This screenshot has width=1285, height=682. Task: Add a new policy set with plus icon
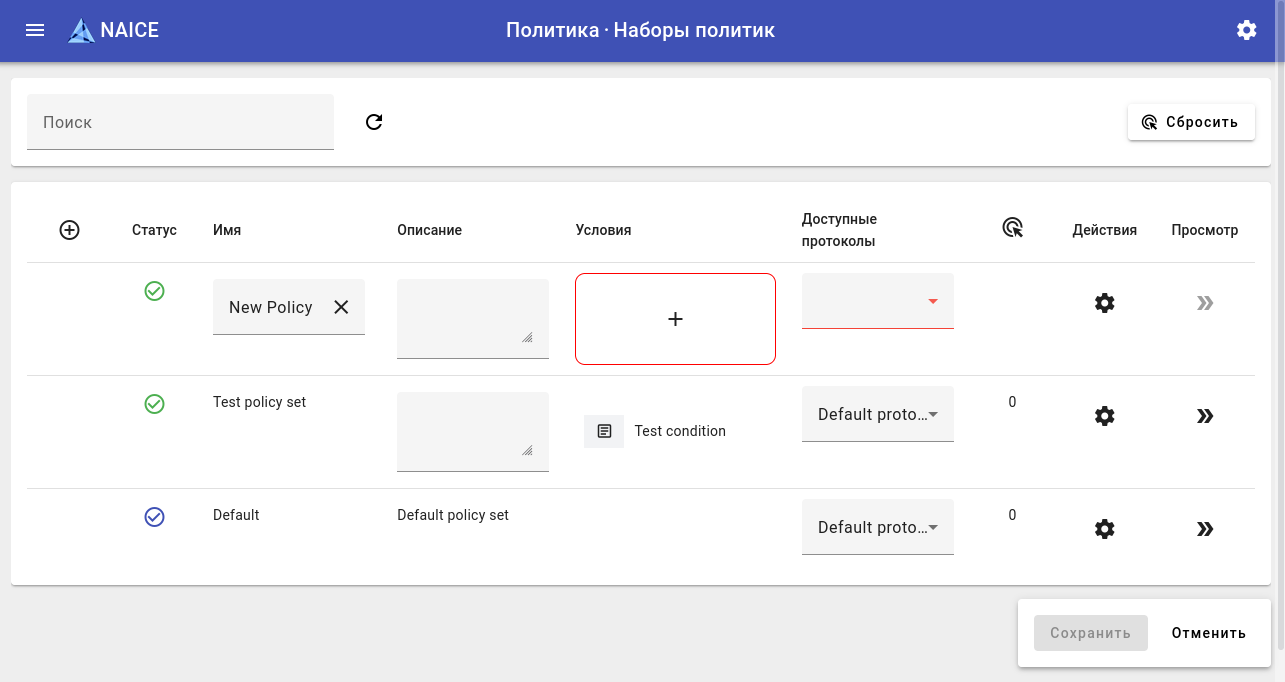[69, 230]
